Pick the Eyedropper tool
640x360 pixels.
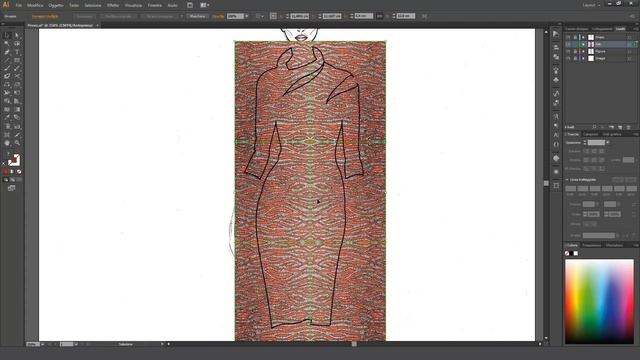(x=7, y=118)
